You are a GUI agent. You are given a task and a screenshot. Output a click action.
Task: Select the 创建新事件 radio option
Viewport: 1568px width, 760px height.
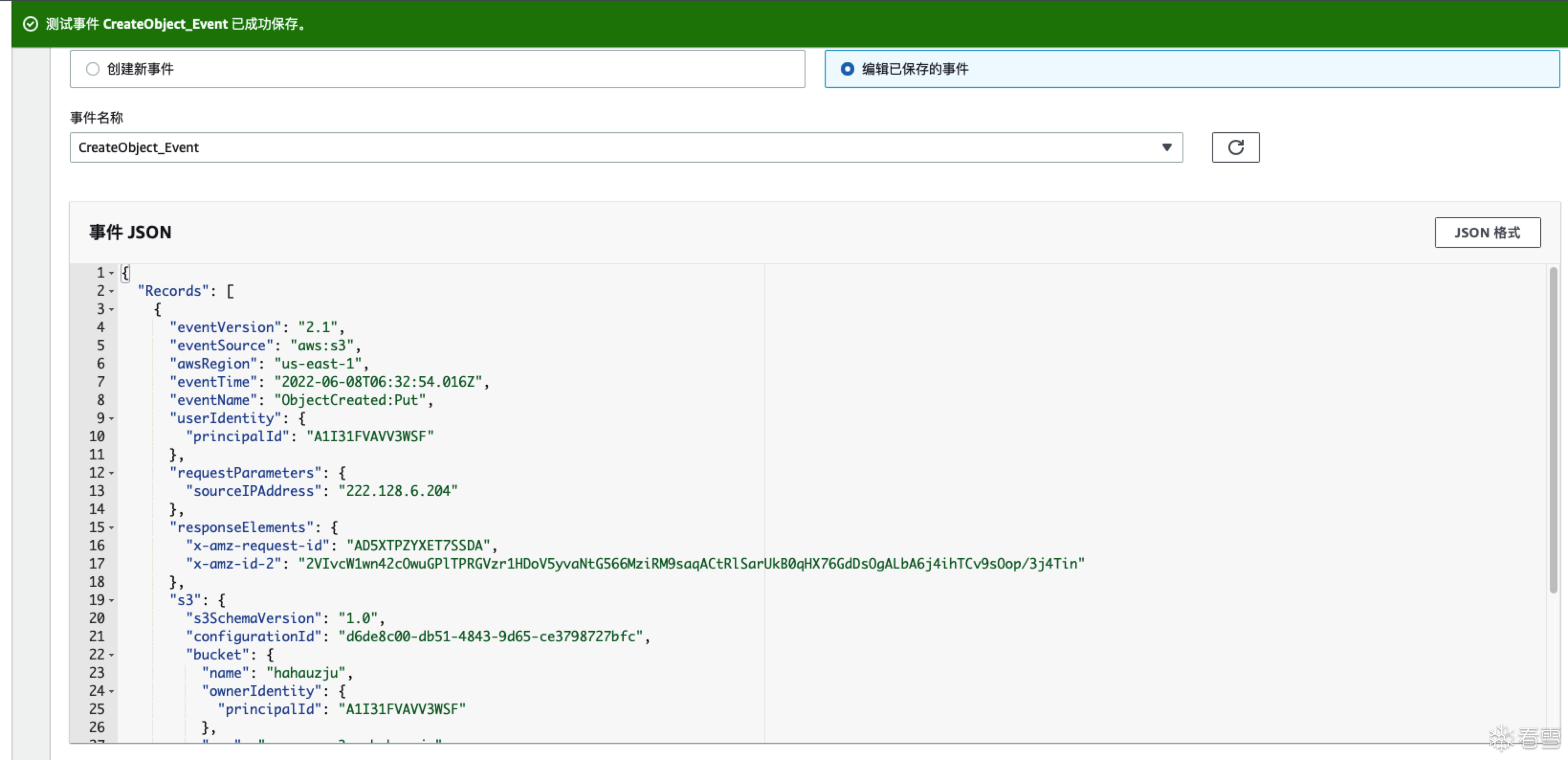(92, 69)
